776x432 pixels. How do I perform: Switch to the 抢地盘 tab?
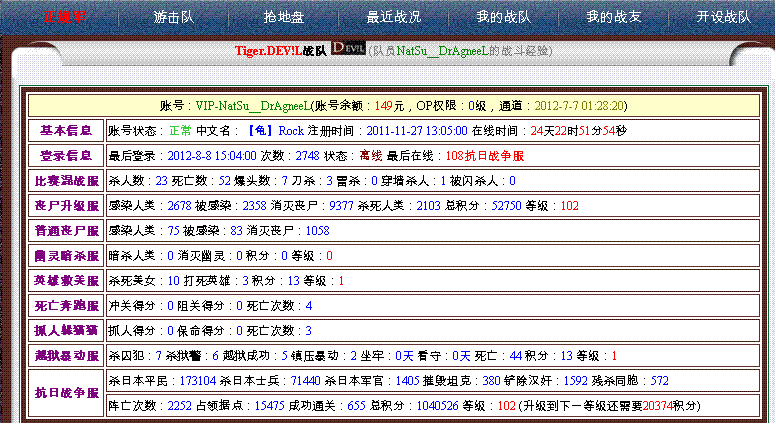pos(283,17)
